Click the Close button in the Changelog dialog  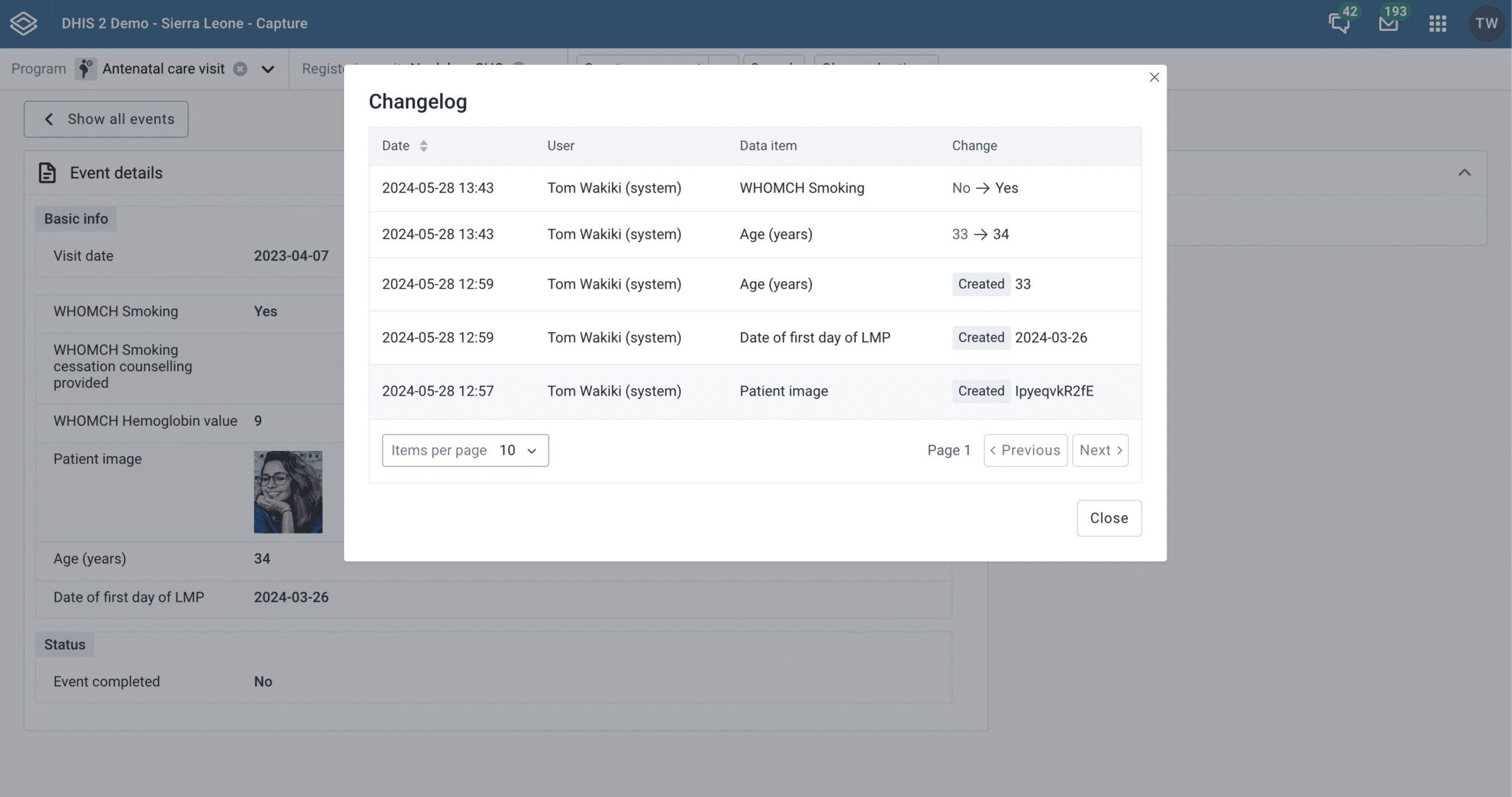tap(1108, 517)
